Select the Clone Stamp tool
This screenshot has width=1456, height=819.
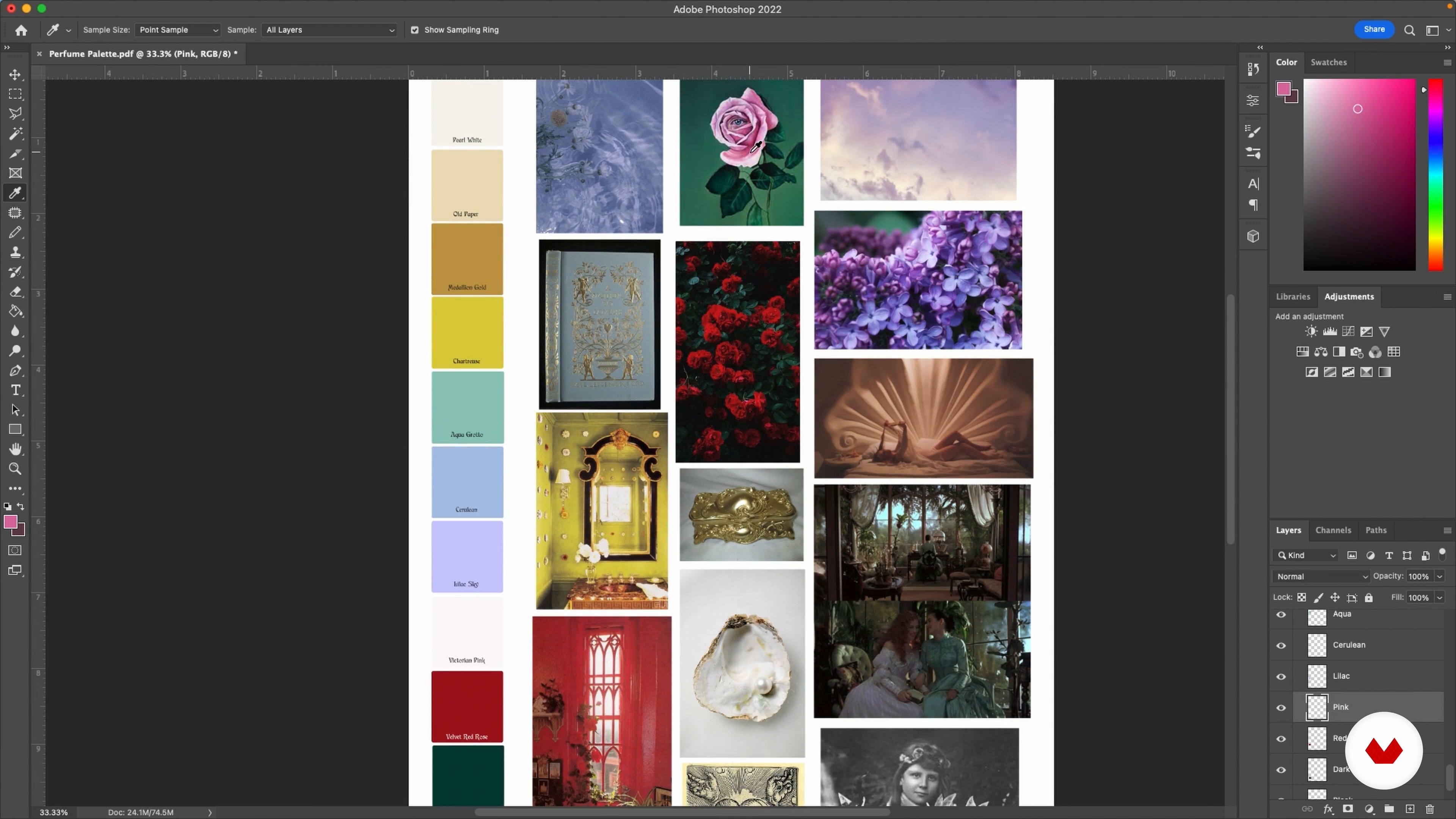pyautogui.click(x=15, y=252)
